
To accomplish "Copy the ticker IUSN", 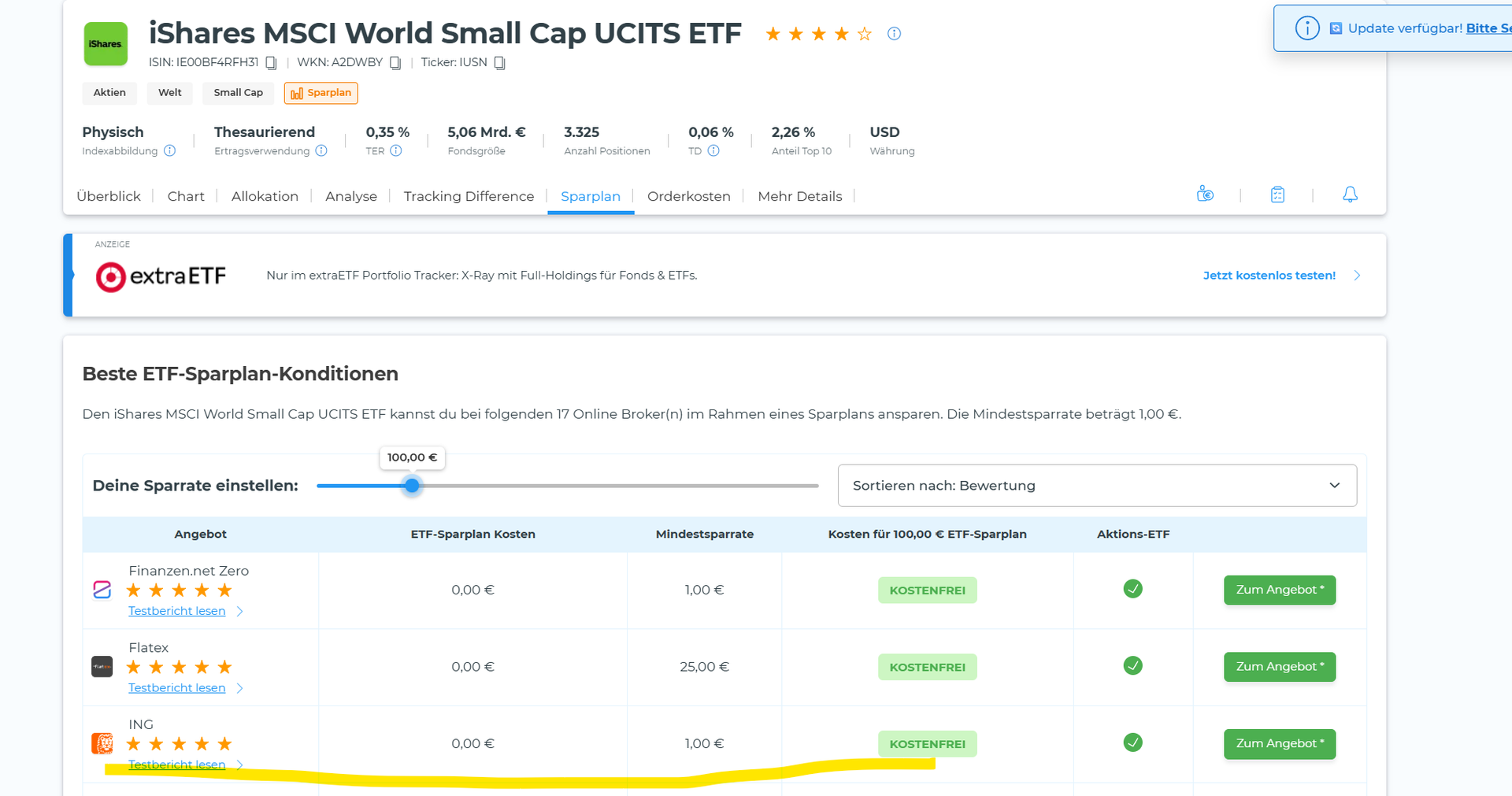I will (x=499, y=63).
